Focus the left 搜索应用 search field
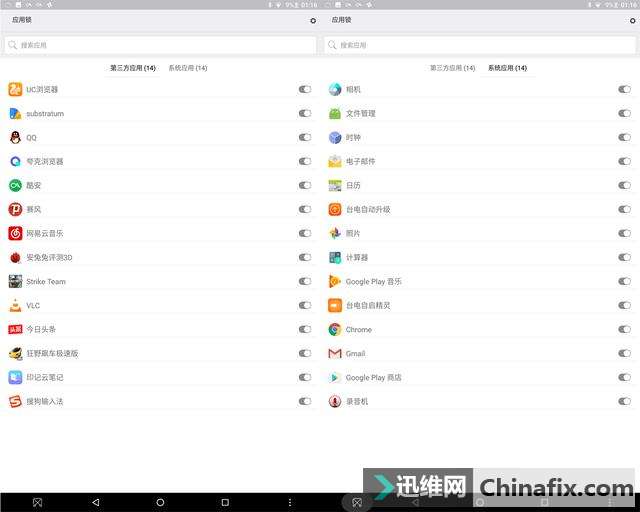The height and width of the screenshot is (512, 640). point(160,45)
